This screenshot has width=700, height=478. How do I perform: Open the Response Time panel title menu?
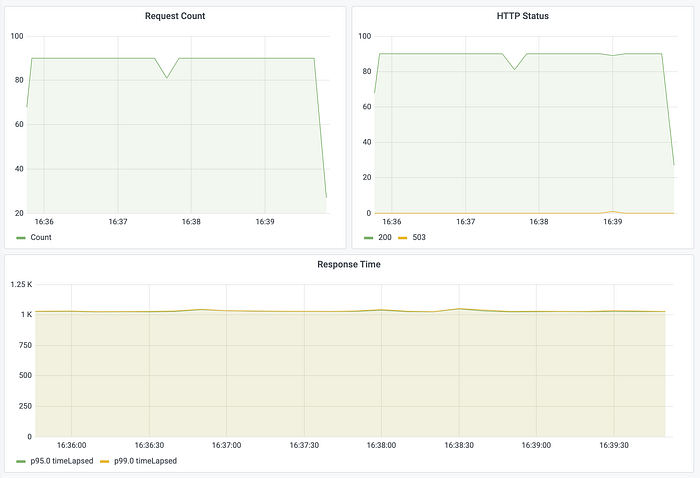[x=349, y=264]
